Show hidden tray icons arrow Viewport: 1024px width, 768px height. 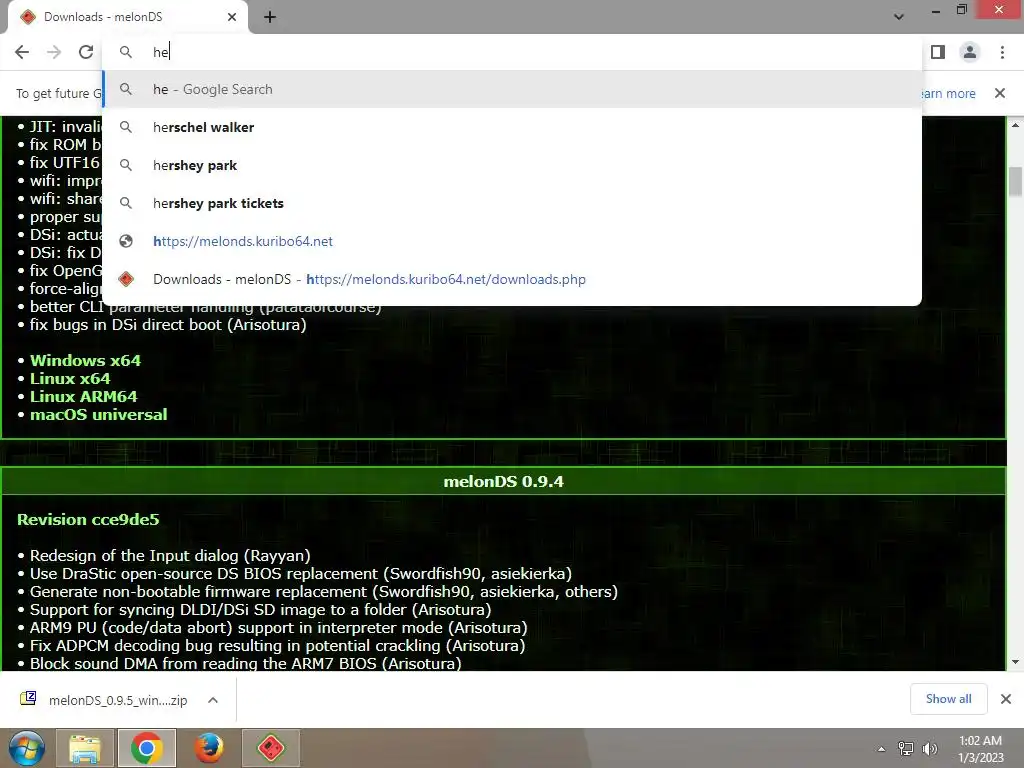click(x=882, y=749)
